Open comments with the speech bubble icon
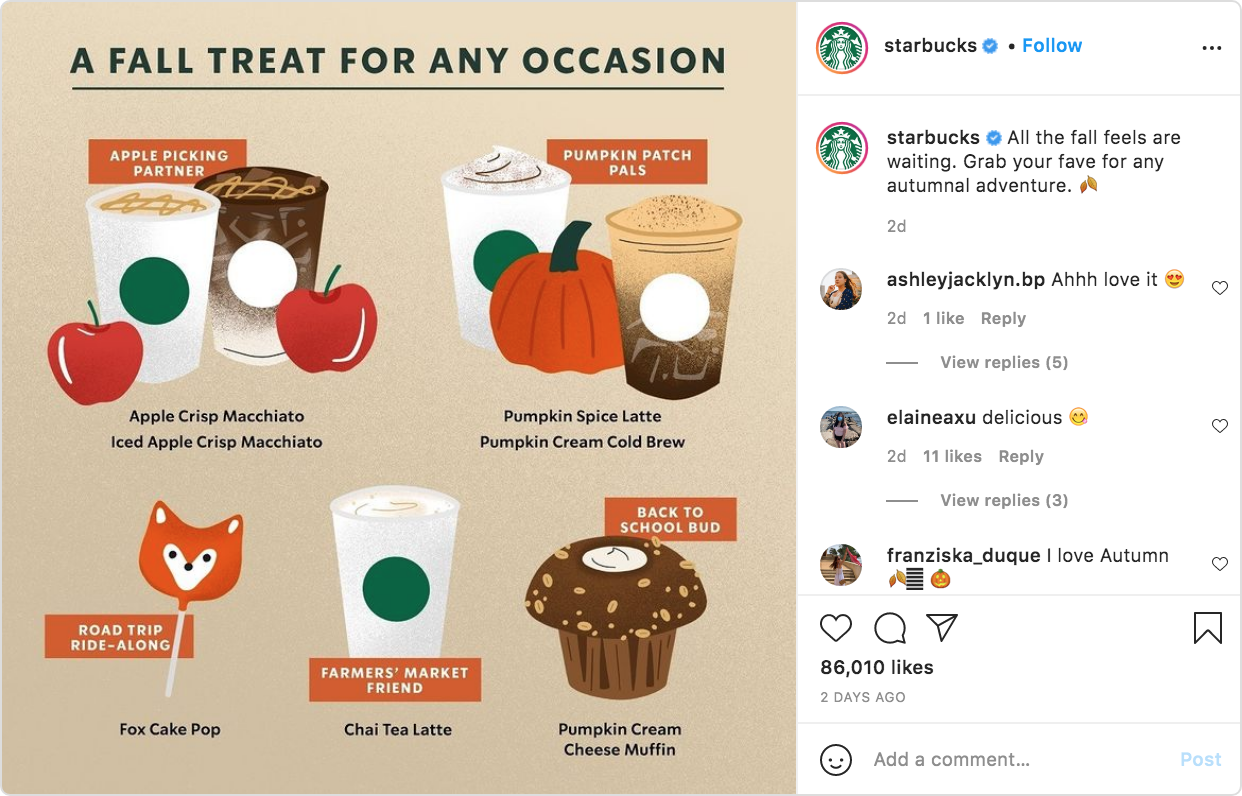The height and width of the screenshot is (796, 1242). click(888, 628)
